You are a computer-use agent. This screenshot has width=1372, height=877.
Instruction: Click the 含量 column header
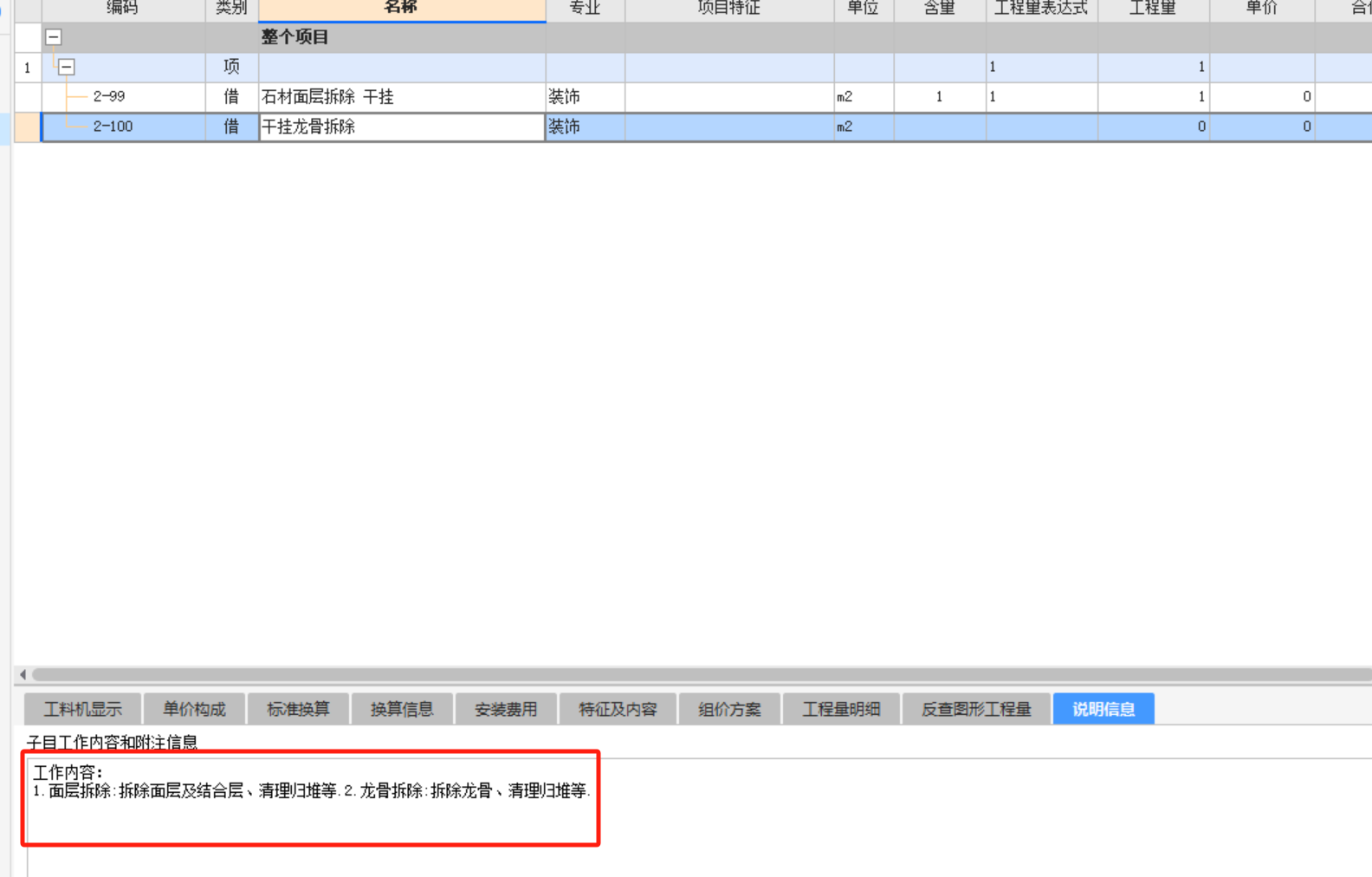pyautogui.click(x=940, y=9)
